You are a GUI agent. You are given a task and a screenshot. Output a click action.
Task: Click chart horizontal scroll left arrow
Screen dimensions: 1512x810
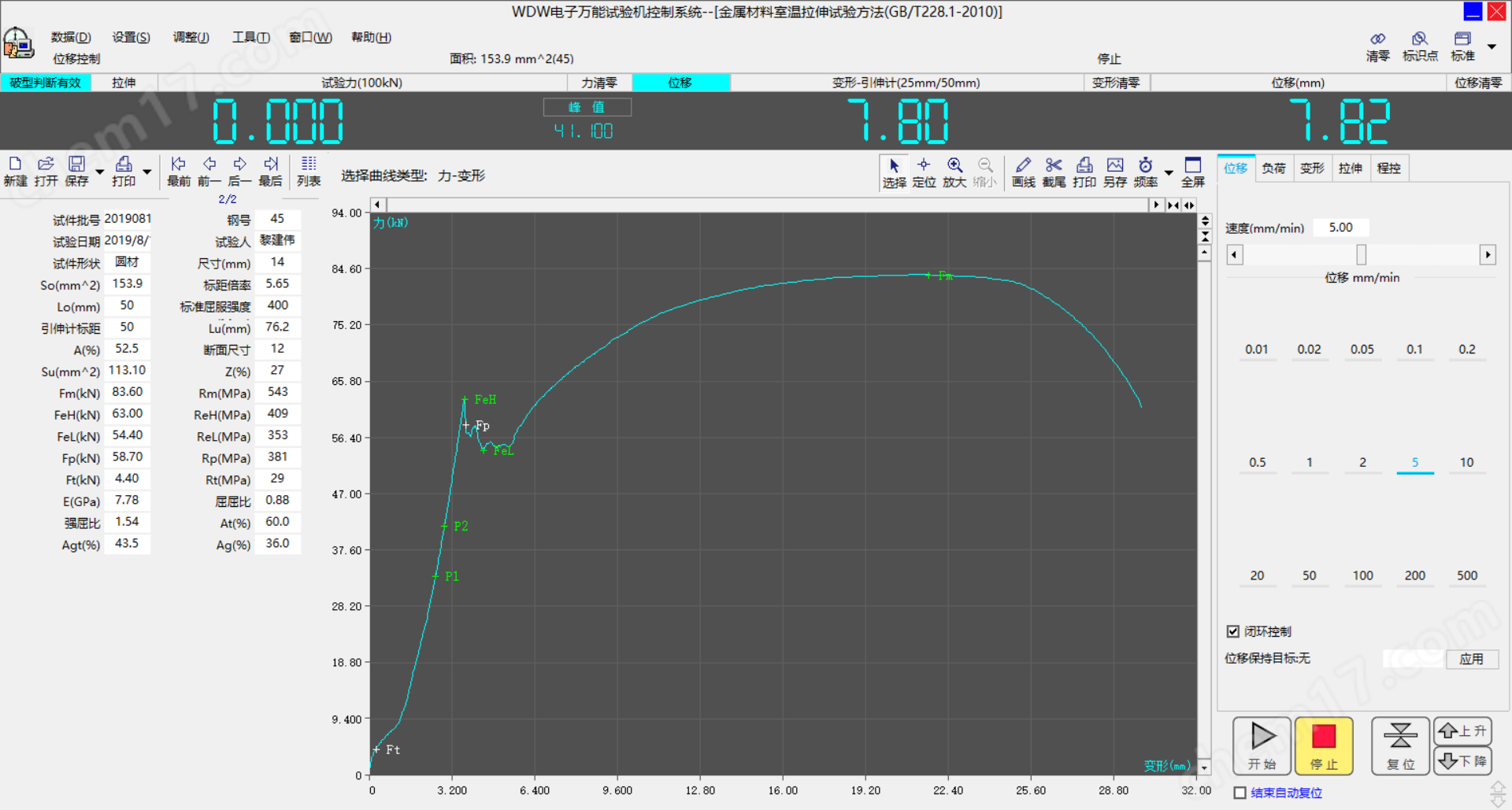click(x=377, y=205)
